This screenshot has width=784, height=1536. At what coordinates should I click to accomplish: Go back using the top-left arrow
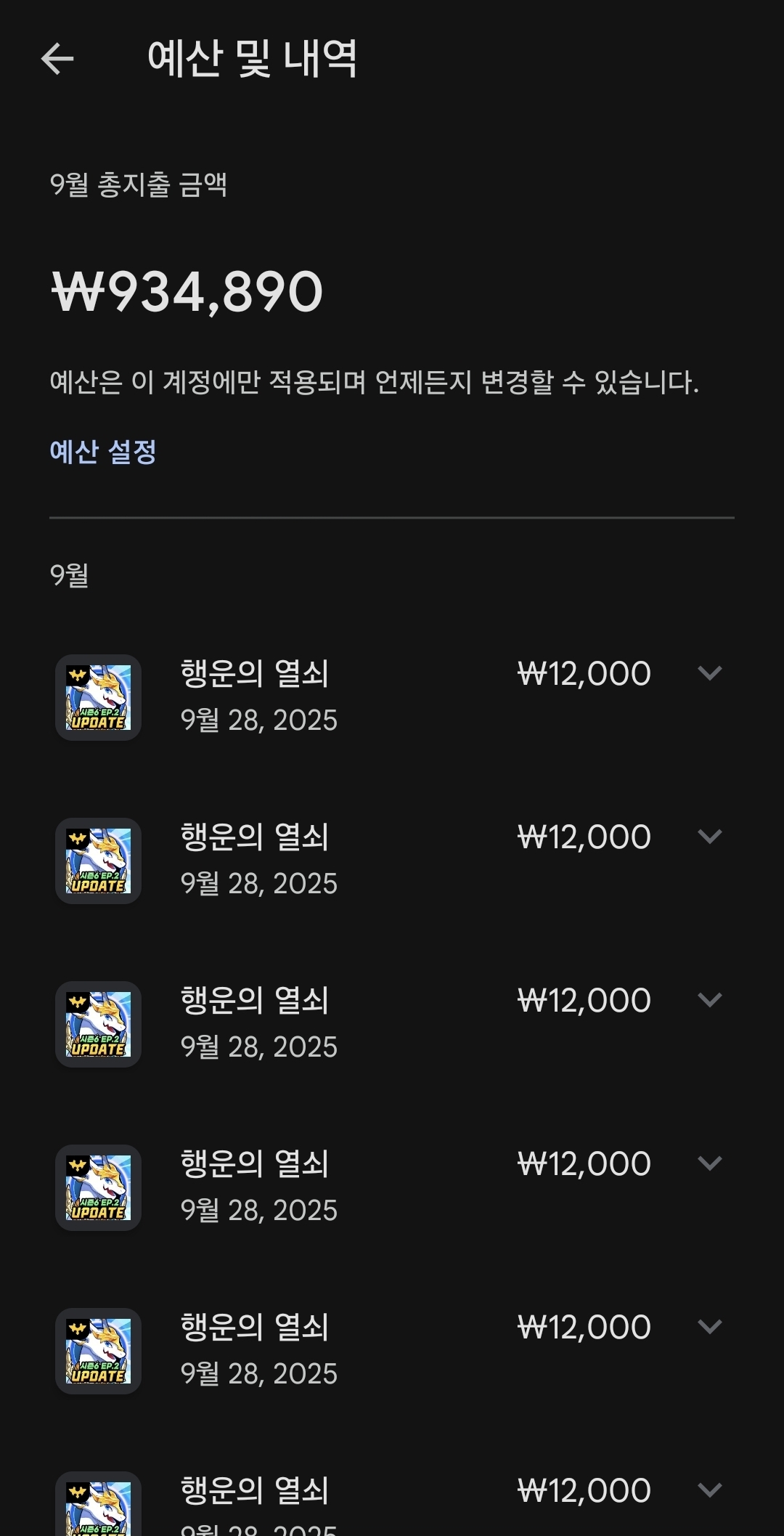pos(57,59)
